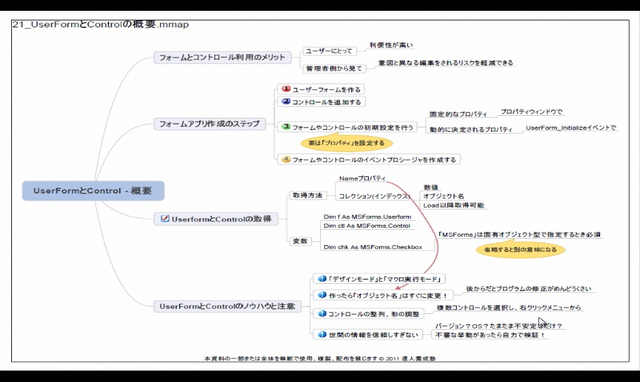Screen dimensions: 640x382
Task: Click the yellow 省略すると別の意味になる callout
Action: point(520,249)
